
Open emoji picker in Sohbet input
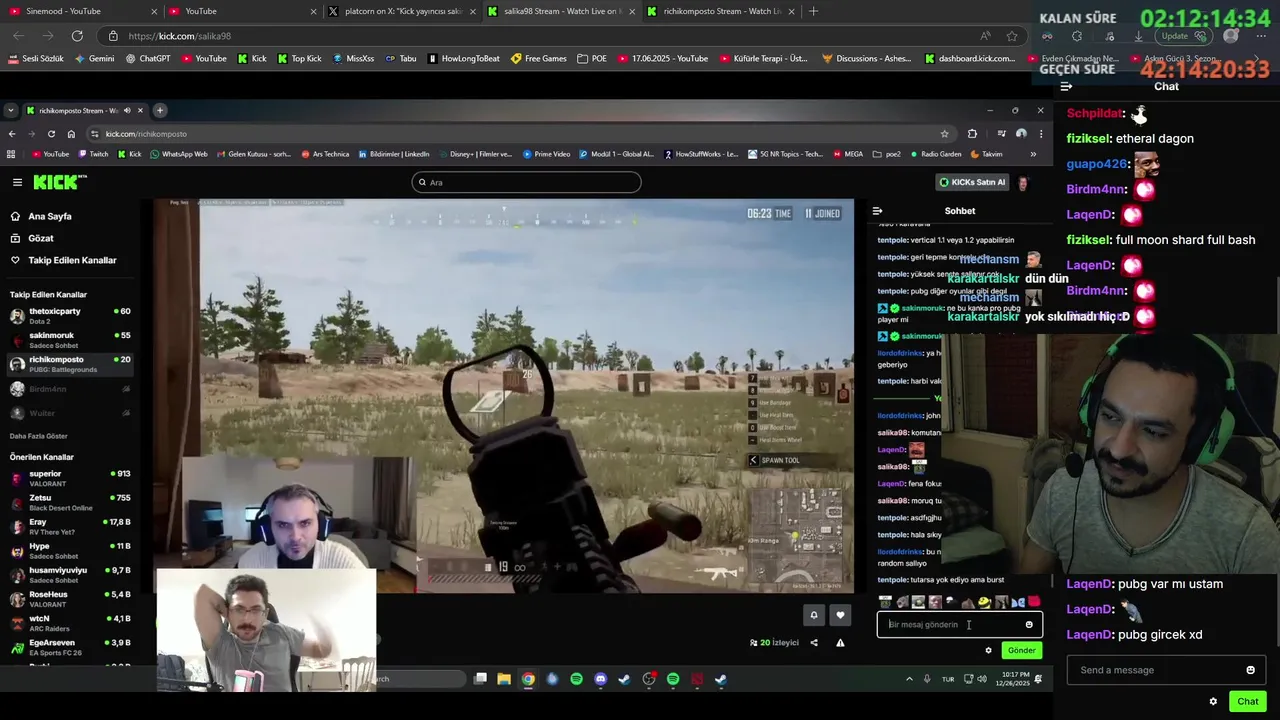(1029, 625)
